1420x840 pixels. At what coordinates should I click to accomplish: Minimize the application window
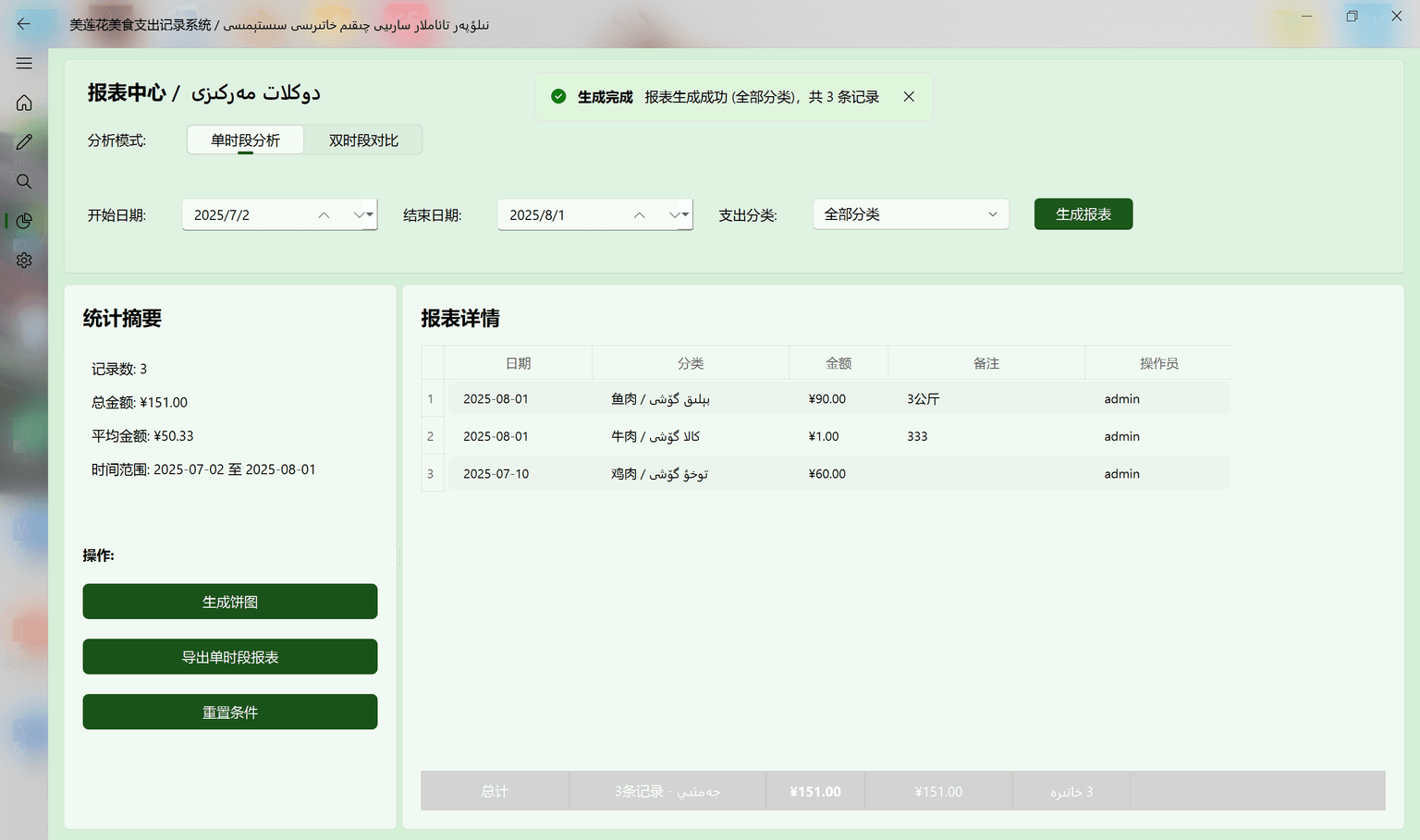1307,16
